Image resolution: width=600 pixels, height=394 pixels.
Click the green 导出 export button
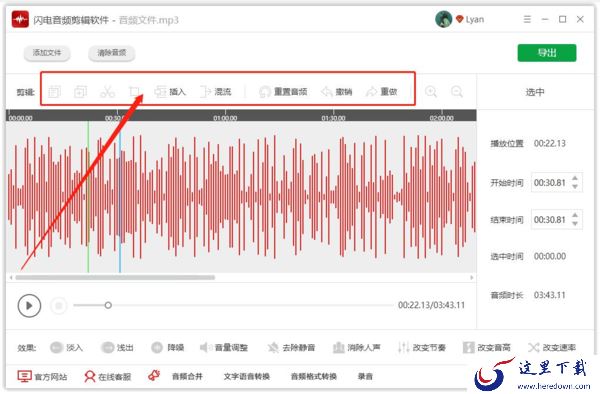(547, 53)
